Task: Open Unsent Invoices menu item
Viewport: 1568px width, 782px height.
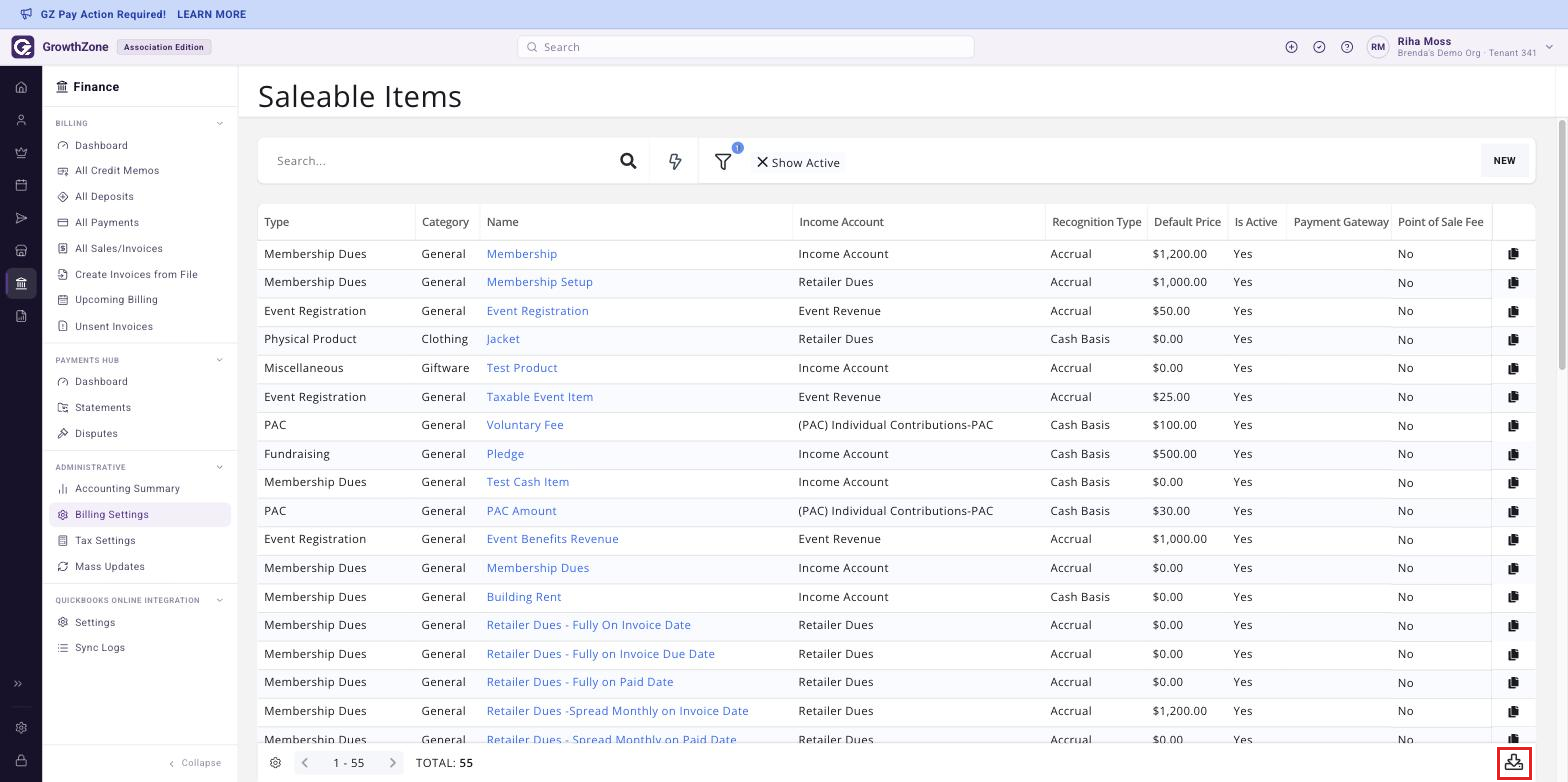Action: (114, 327)
